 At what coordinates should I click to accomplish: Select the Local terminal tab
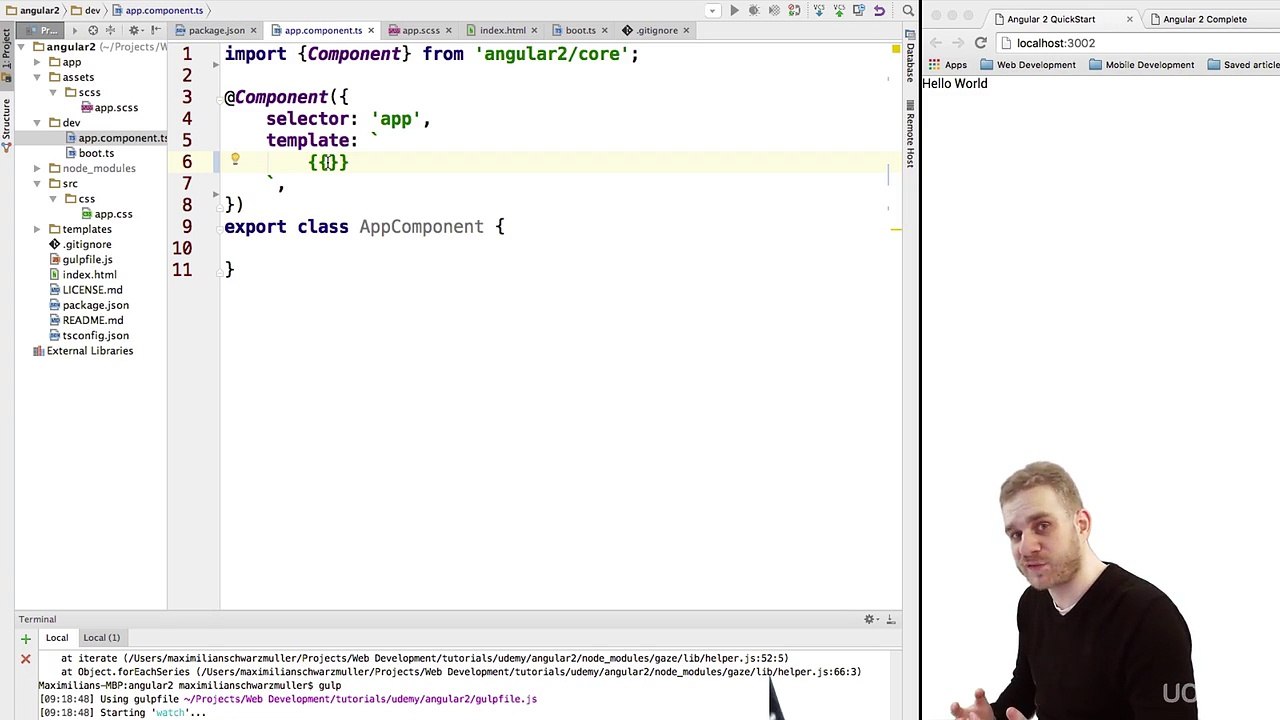pyautogui.click(x=57, y=638)
